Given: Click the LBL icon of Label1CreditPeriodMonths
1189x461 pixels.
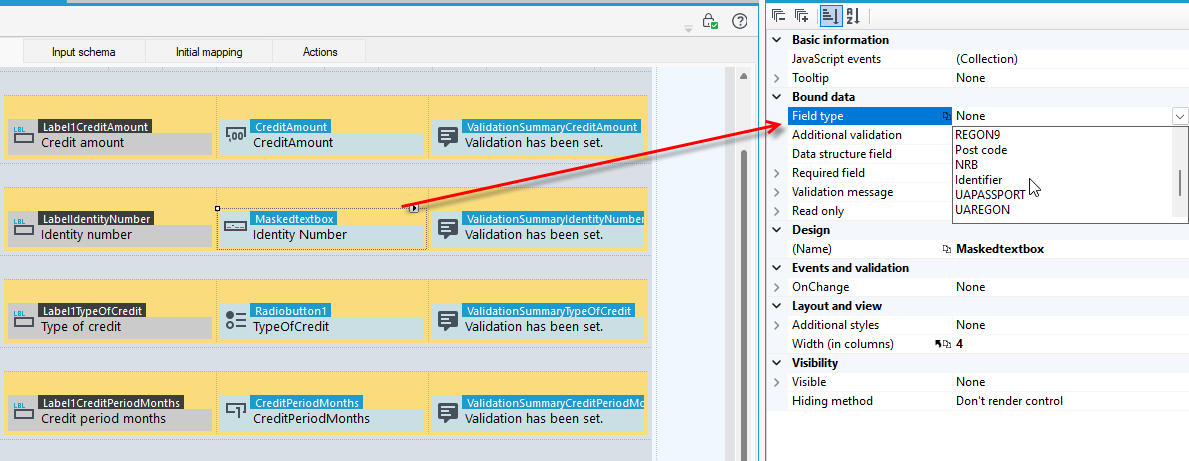Looking at the screenshot, I should point(24,412).
